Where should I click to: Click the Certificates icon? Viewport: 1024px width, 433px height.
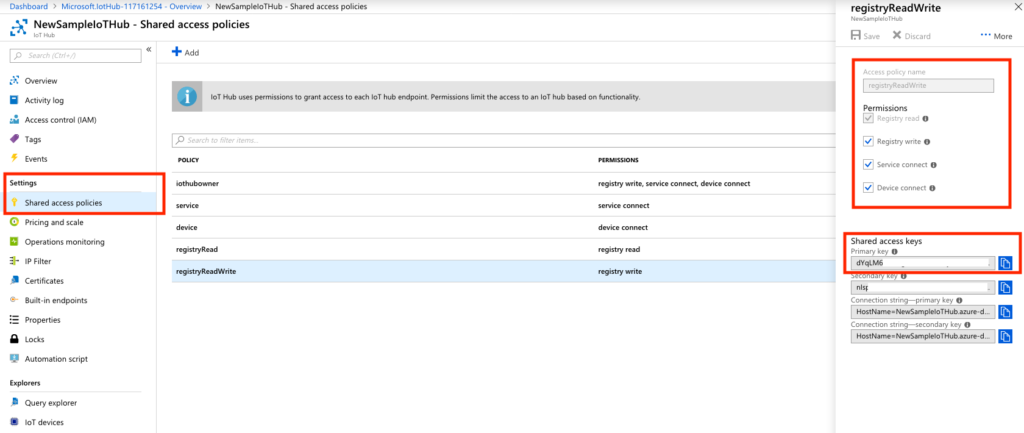point(14,281)
